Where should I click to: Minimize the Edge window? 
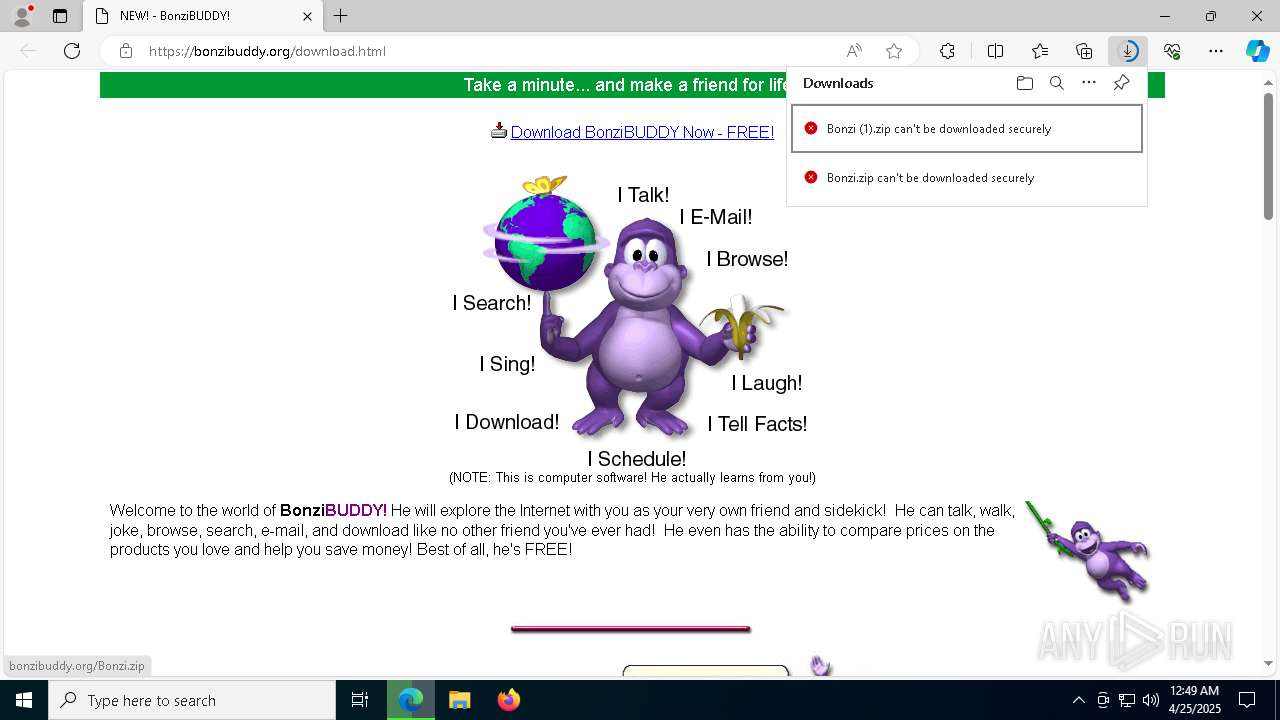click(x=1165, y=16)
